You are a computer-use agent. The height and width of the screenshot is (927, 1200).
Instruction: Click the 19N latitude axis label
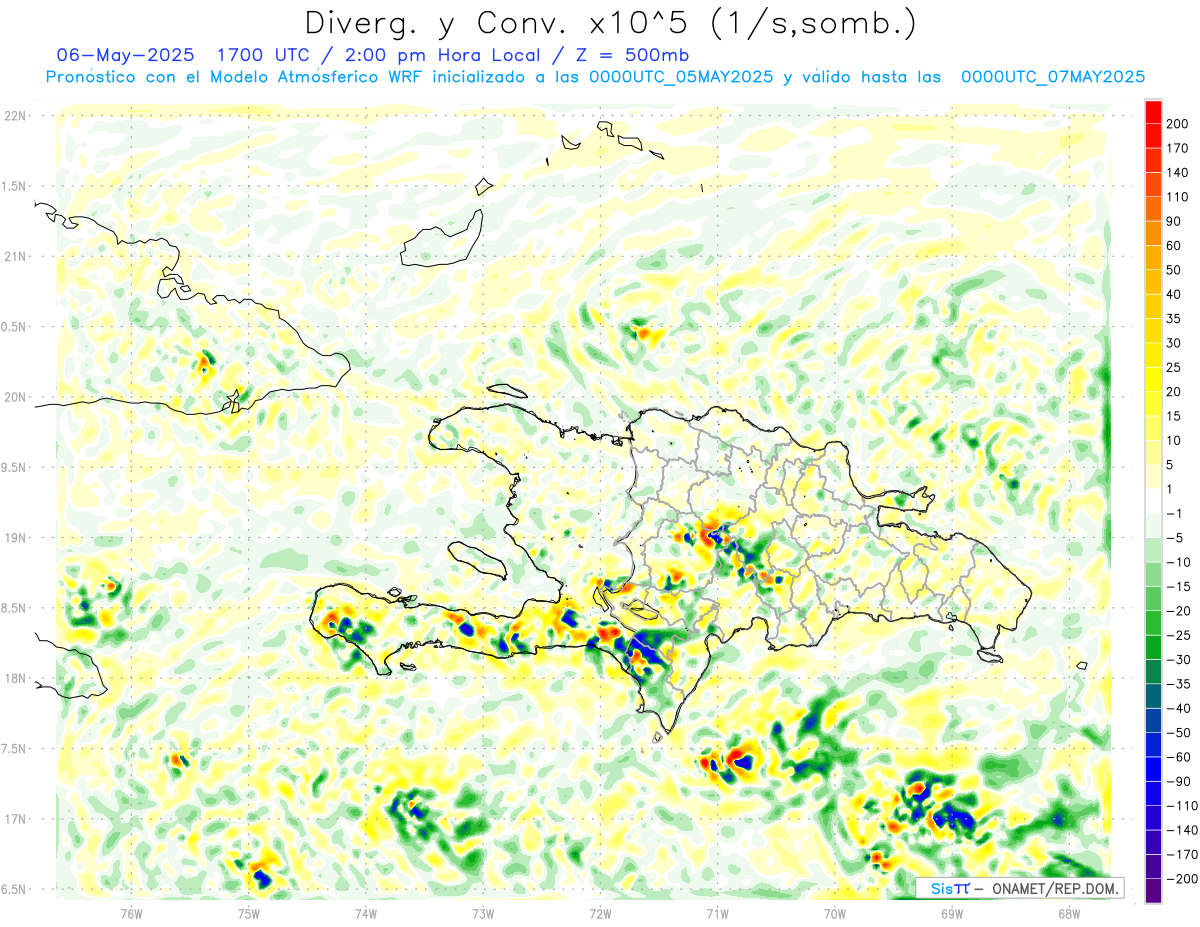[14, 537]
